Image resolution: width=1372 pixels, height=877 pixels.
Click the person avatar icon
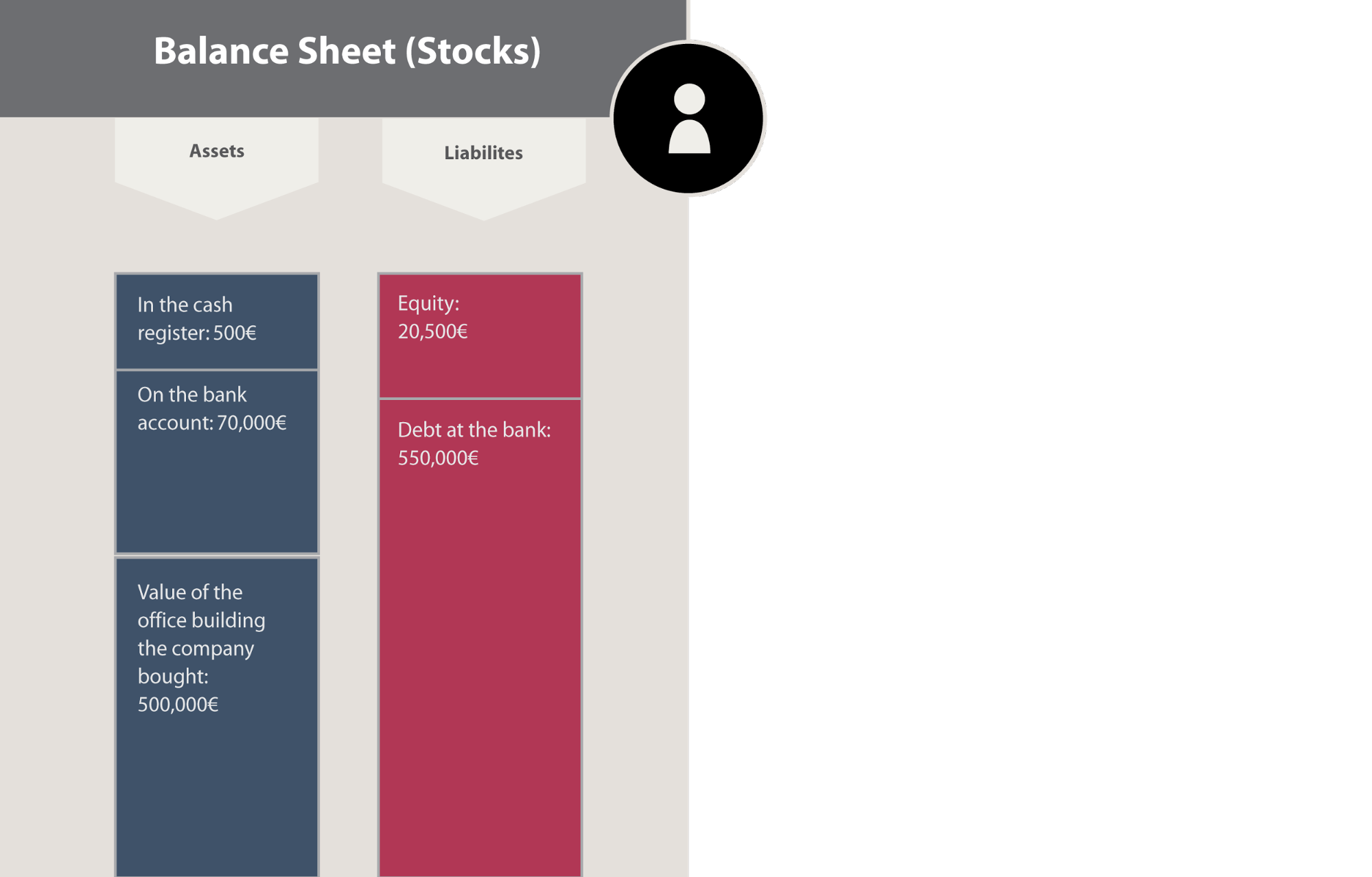click(x=688, y=118)
